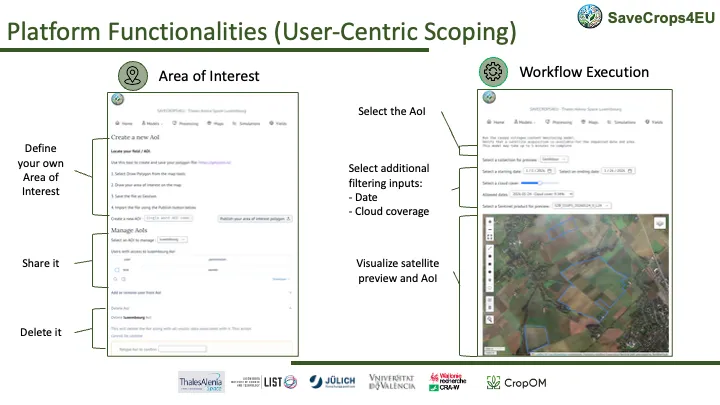Open the map search magnifier tool

(489, 320)
